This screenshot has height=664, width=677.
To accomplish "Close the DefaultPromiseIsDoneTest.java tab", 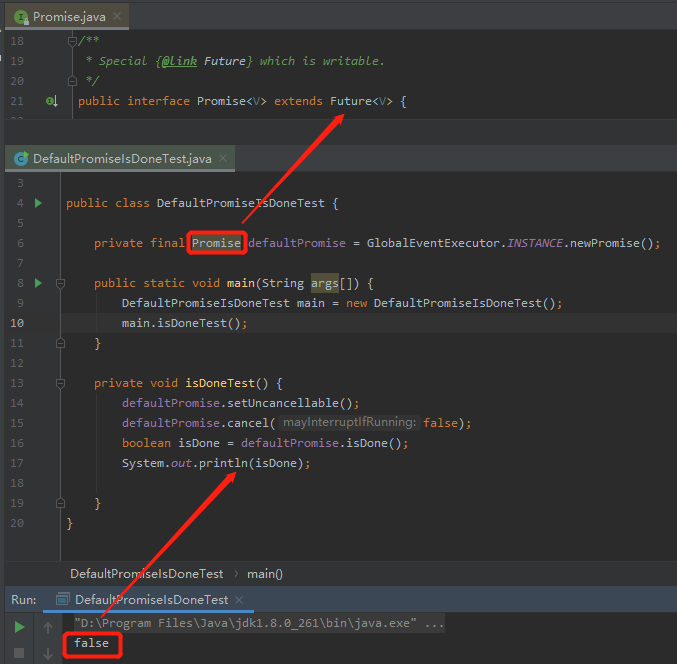I will coord(223,158).
